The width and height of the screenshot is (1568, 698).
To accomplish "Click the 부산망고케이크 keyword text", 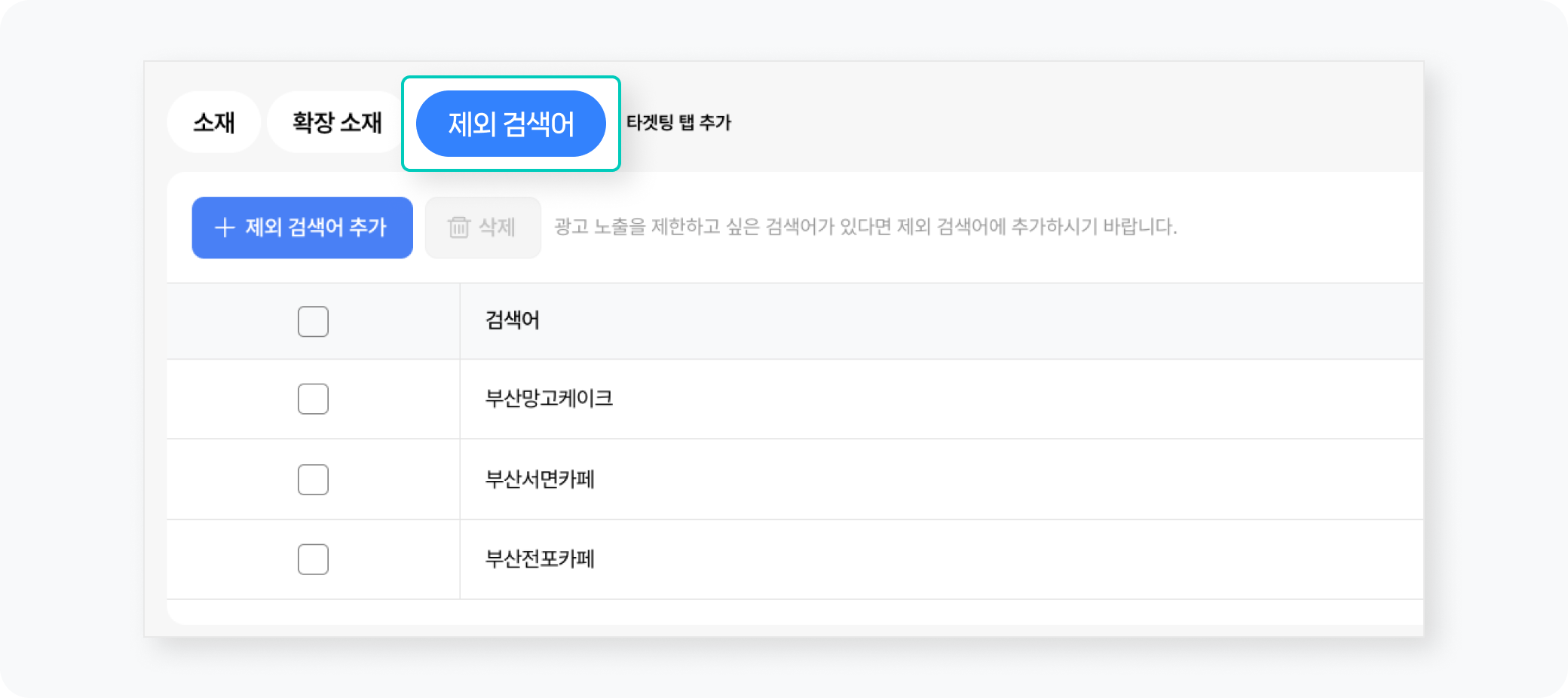I will click(549, 398).
